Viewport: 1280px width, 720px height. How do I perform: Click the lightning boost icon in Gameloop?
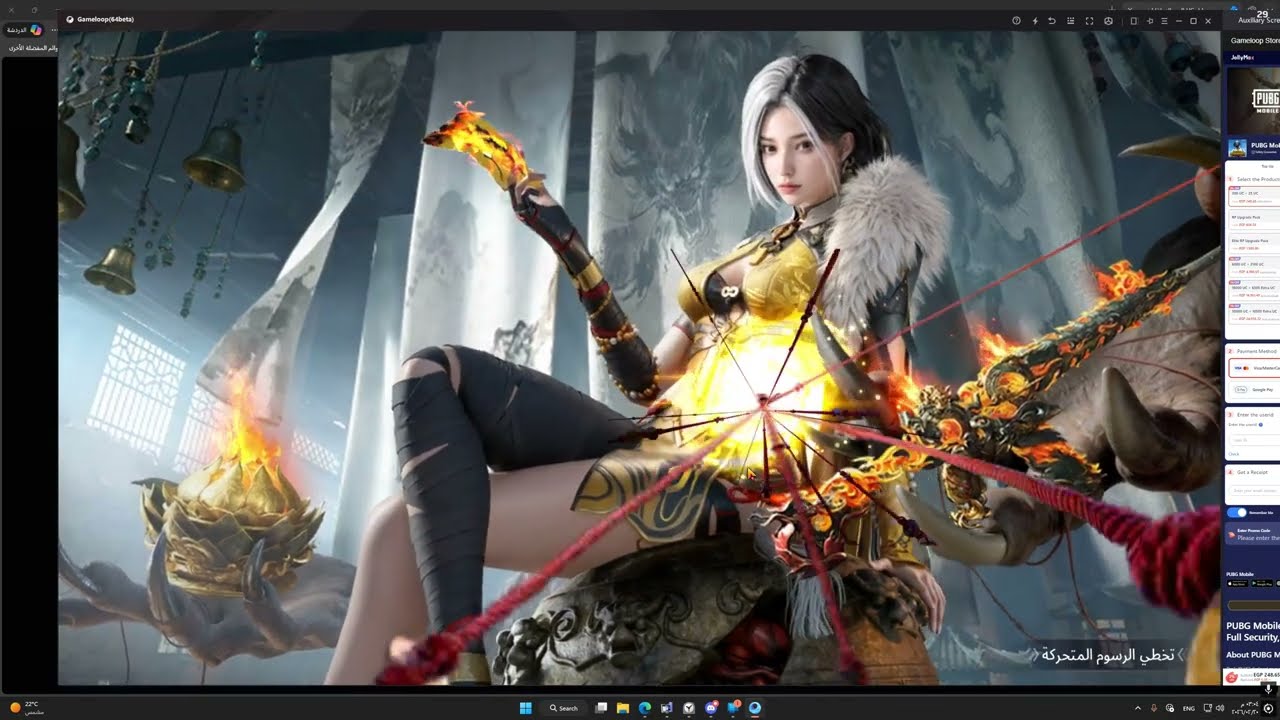[x=1035, y=20]
